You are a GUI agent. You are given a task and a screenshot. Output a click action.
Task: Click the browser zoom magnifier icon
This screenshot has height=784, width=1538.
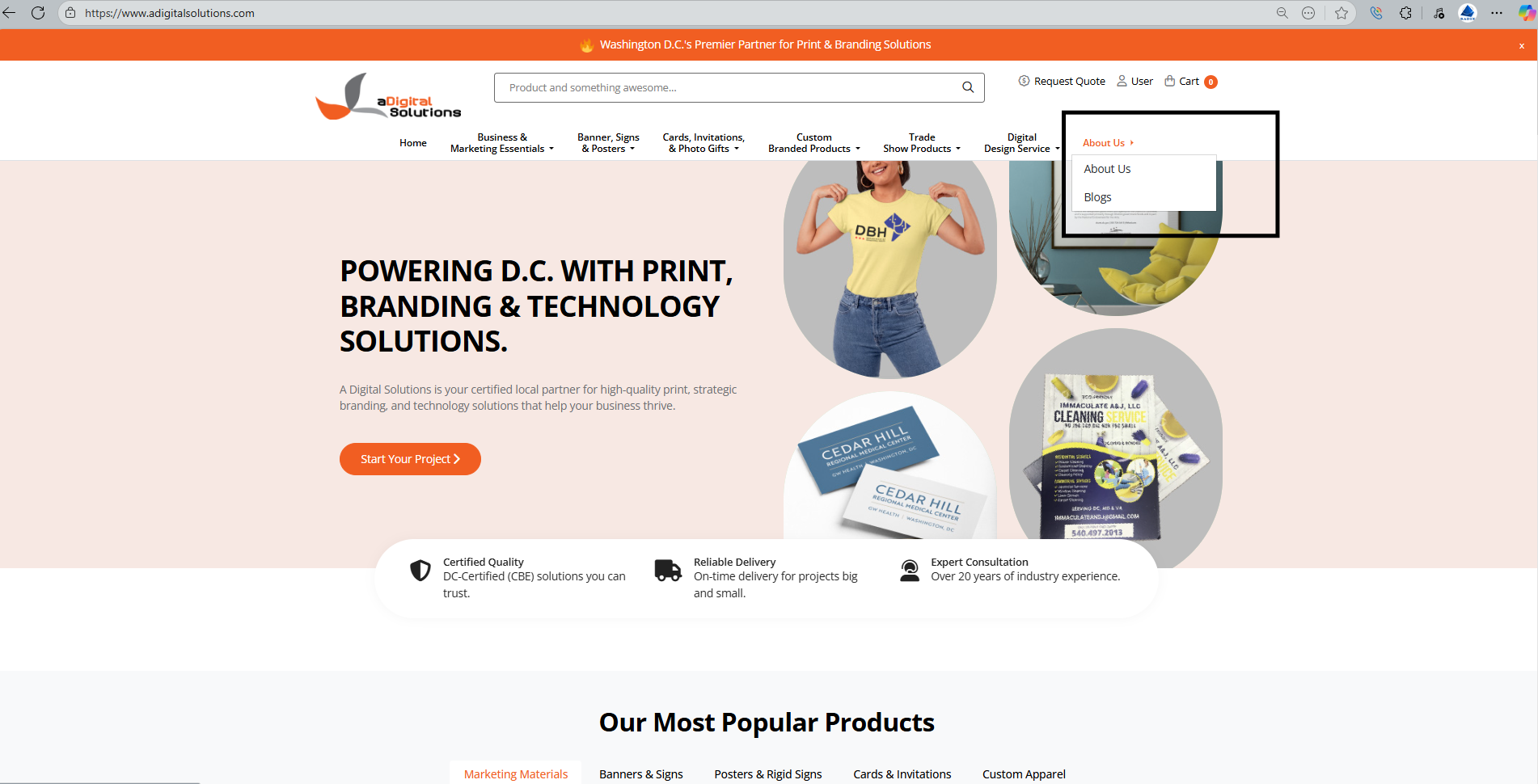click(1282, 13)
